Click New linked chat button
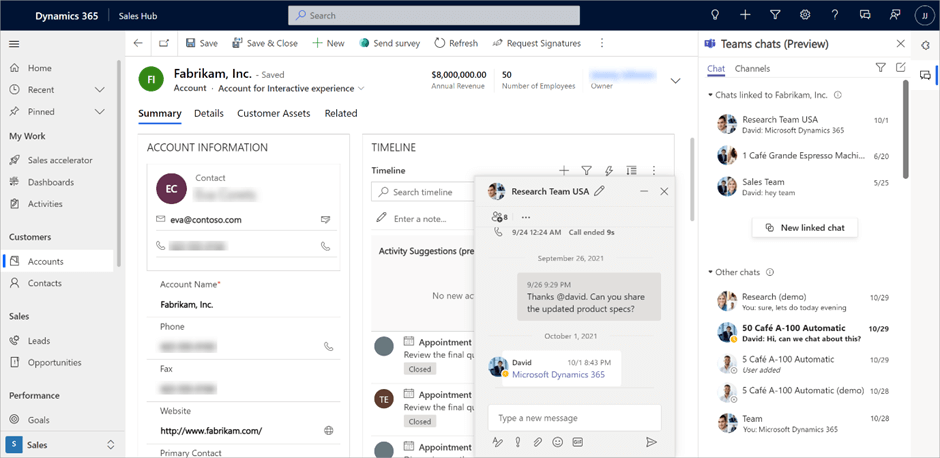 805,228
